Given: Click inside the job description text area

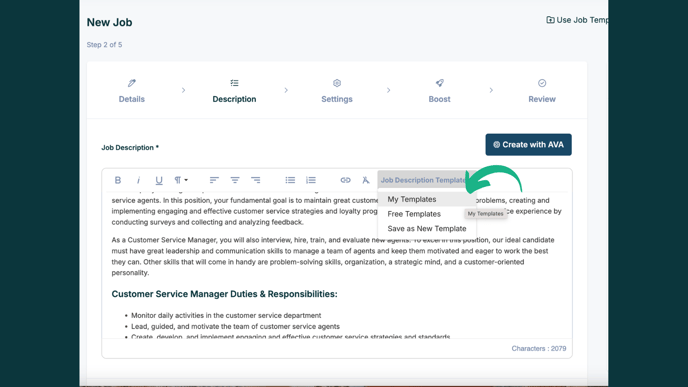Looking at the screenshot, I should (x=337, y=265).
